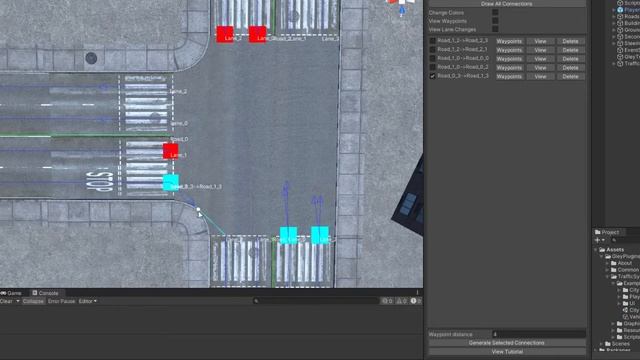Expand the About folder
The height and width of the screenshot is (360, 640).
607,263
